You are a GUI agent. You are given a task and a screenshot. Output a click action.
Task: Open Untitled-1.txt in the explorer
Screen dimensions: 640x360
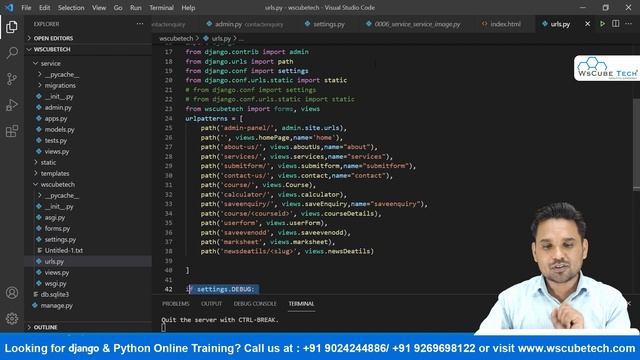pos(88,250)
